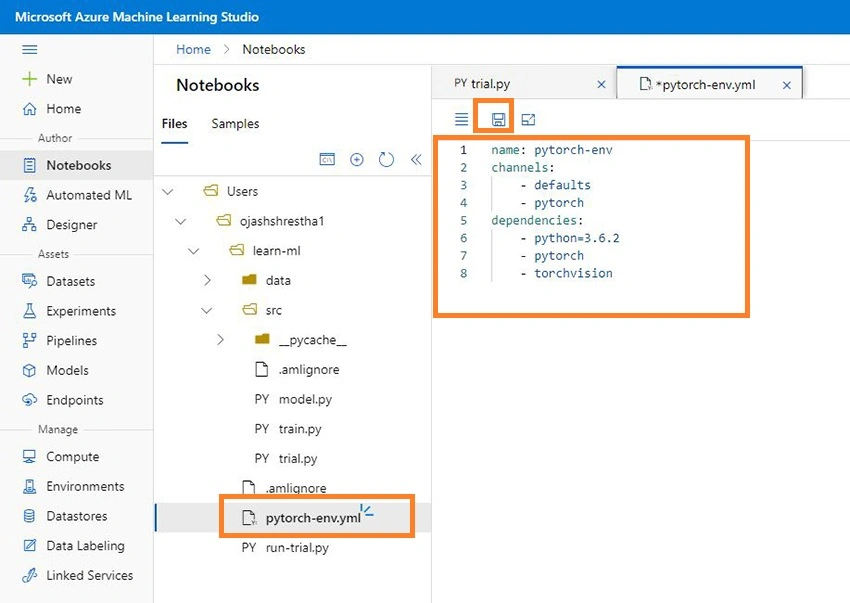Toggle the left navigation hamburger menu
Screen dimensions: 850x603
(29, 49)
